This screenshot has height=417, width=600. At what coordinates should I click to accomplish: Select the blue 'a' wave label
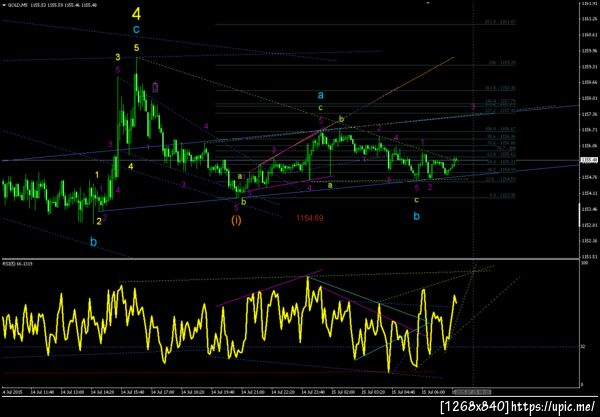321,94
